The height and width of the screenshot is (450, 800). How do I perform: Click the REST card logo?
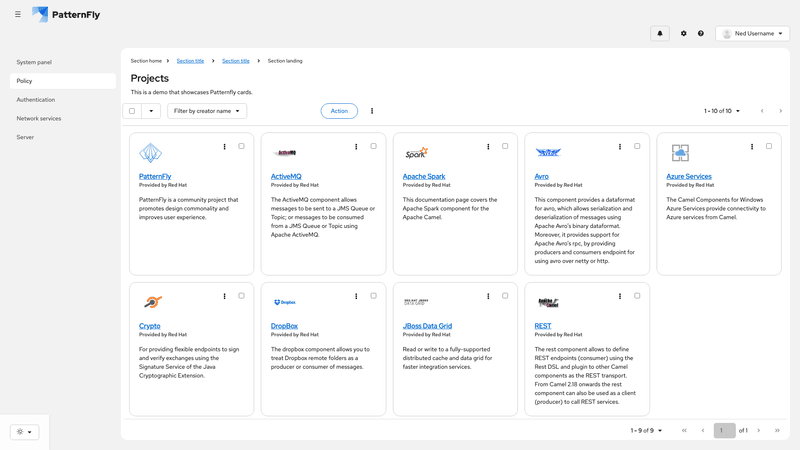(x=548, y=303)
